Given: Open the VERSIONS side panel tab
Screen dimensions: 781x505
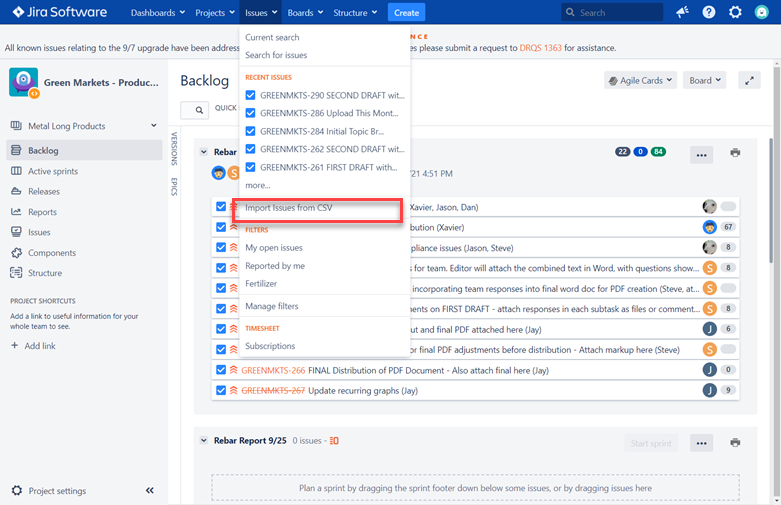Looking at the screenshot, I should point(174,148).
